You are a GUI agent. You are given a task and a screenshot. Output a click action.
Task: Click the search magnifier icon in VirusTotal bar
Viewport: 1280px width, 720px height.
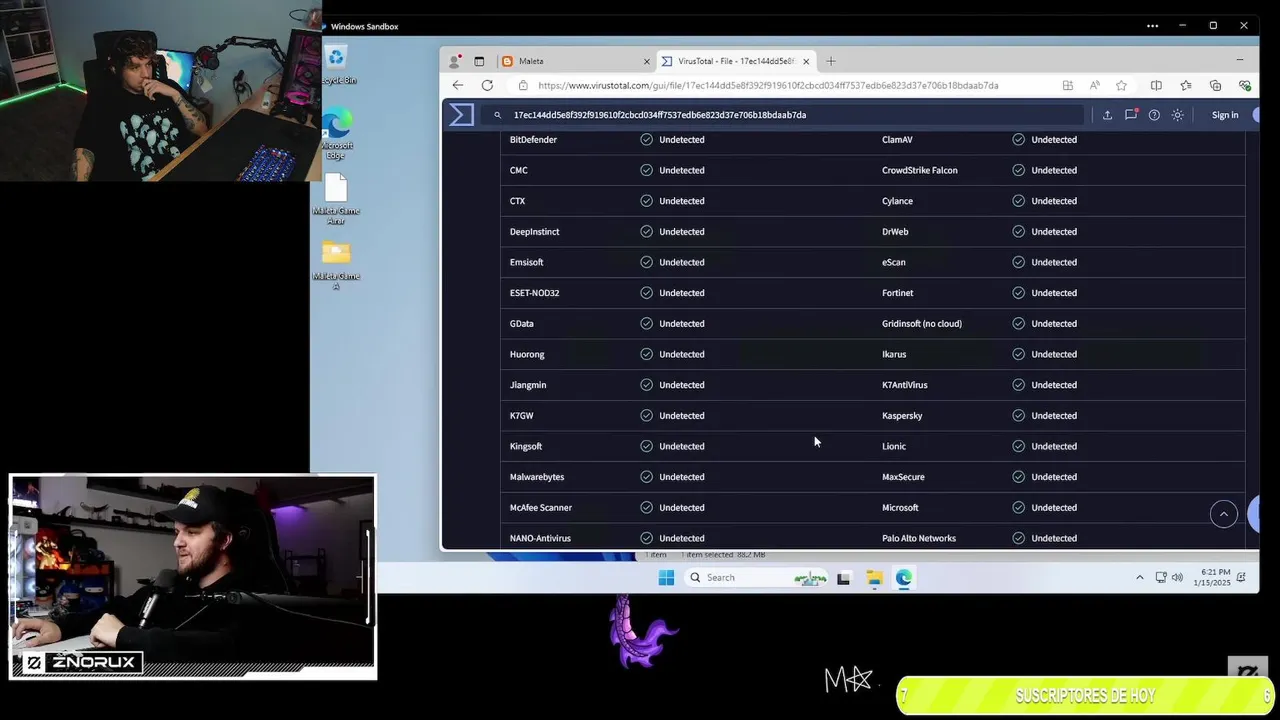click(x=497, y=115)
